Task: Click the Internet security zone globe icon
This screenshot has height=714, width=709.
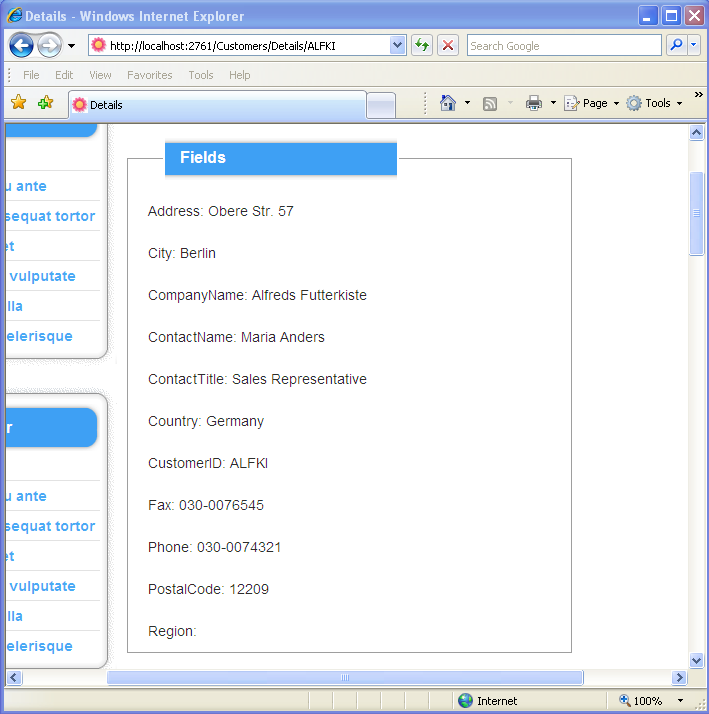Action: 465,700
